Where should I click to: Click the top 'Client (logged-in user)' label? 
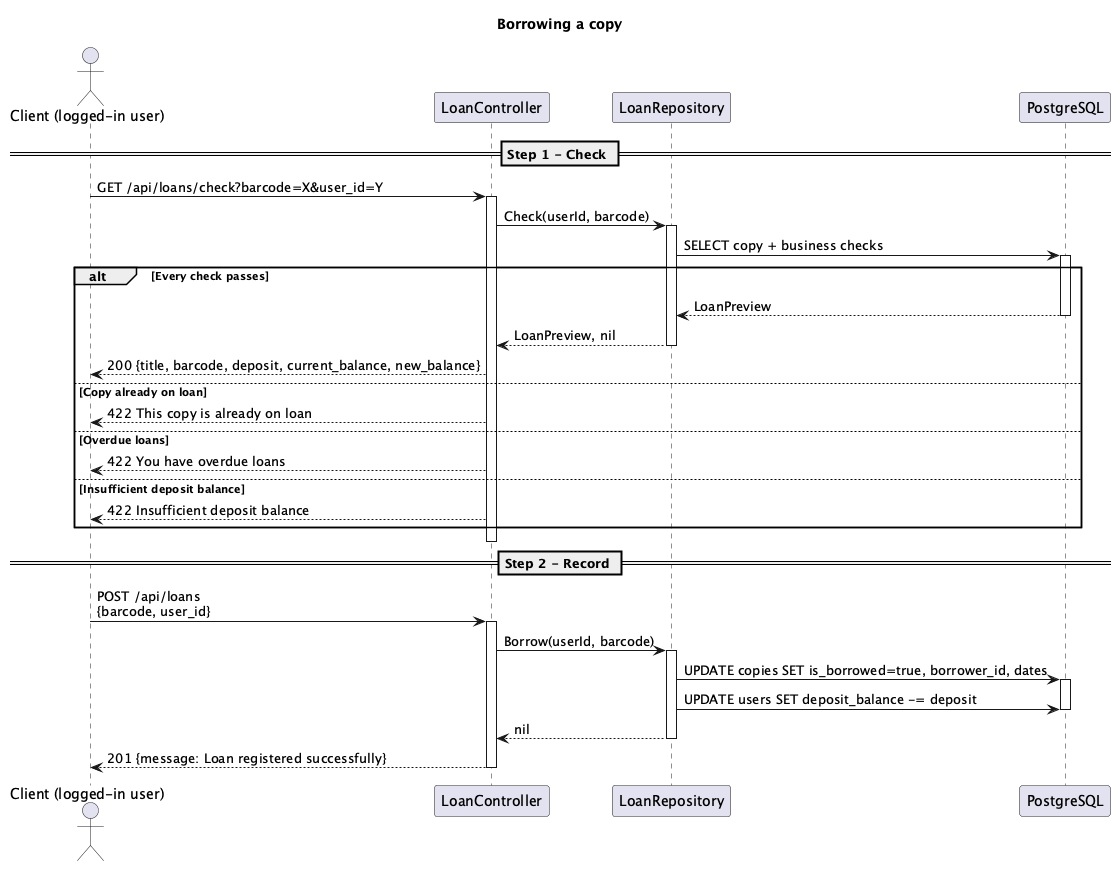87,116
